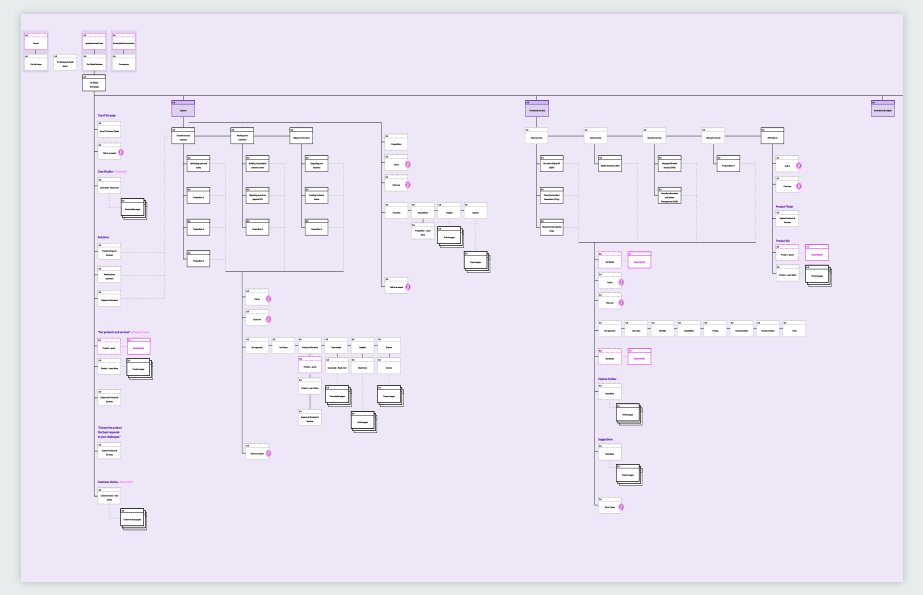Select the purple Products/Services section node
Viewport: 923px width, 595px height.
pos(537,109)
